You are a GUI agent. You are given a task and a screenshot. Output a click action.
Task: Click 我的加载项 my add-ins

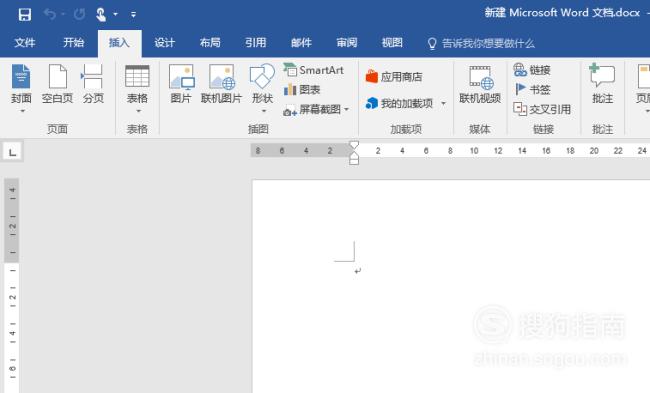click(x=399, y=103)
